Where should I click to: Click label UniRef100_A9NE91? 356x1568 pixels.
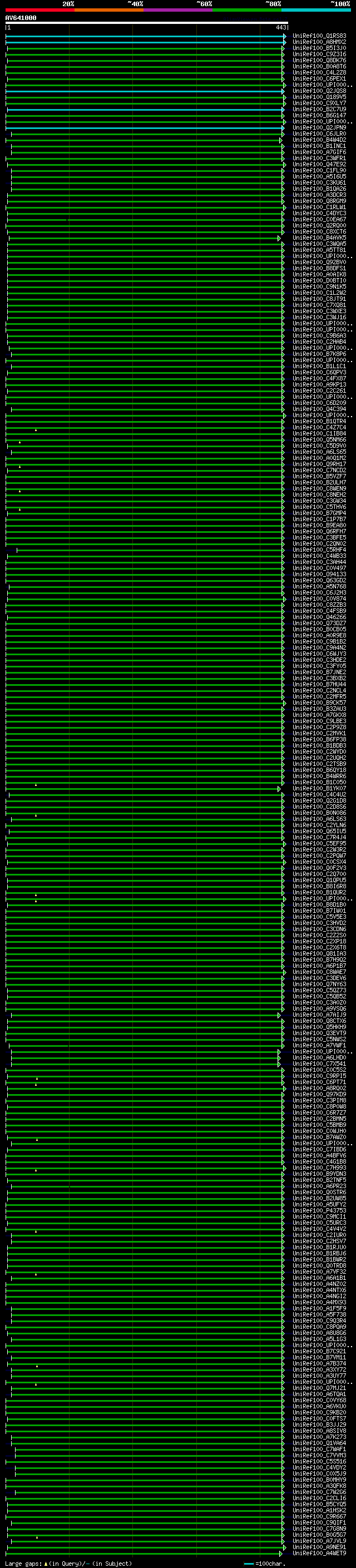tap(319, 1547)
